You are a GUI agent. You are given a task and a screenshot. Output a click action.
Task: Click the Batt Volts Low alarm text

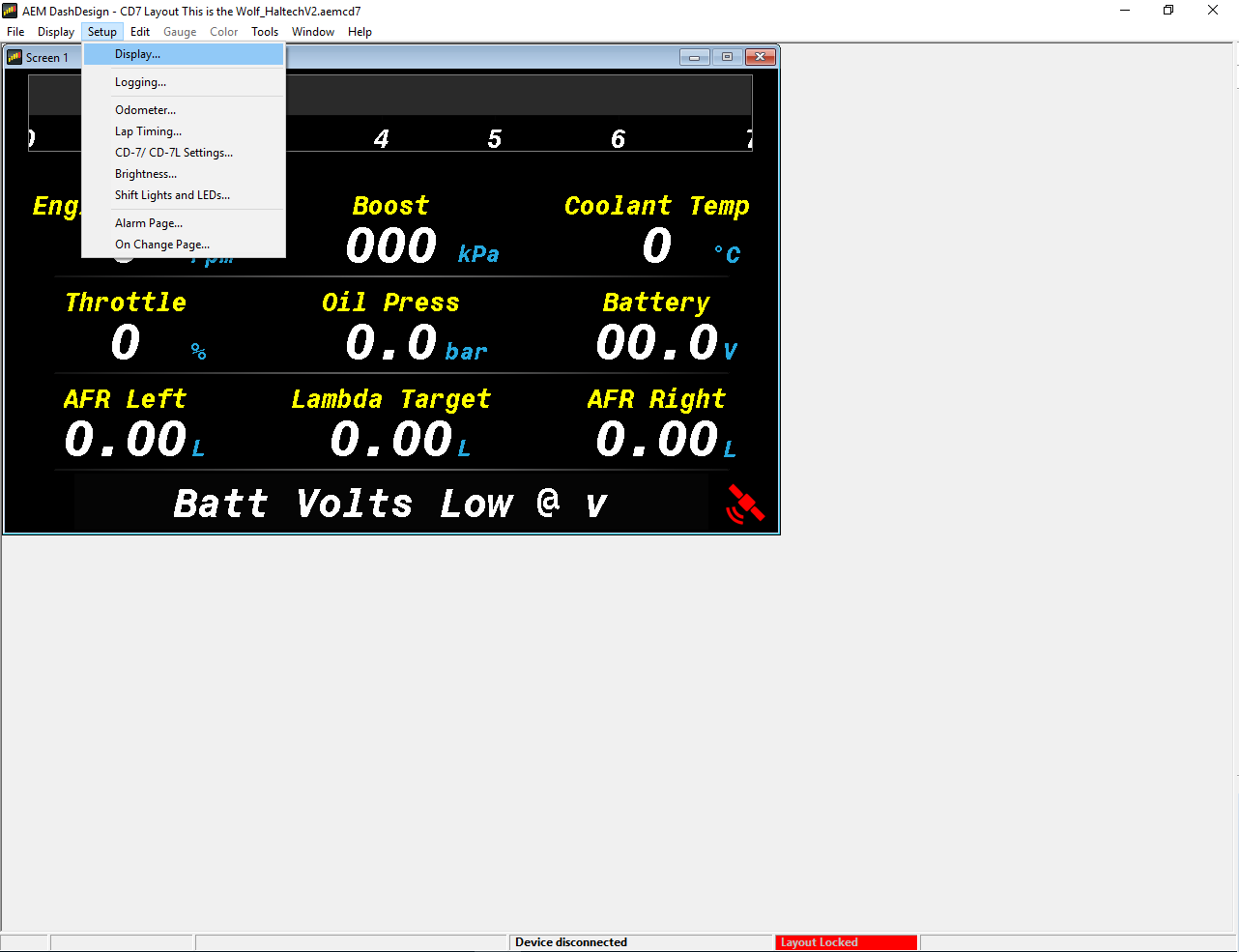pyautogui.click(x=390, y=504)
